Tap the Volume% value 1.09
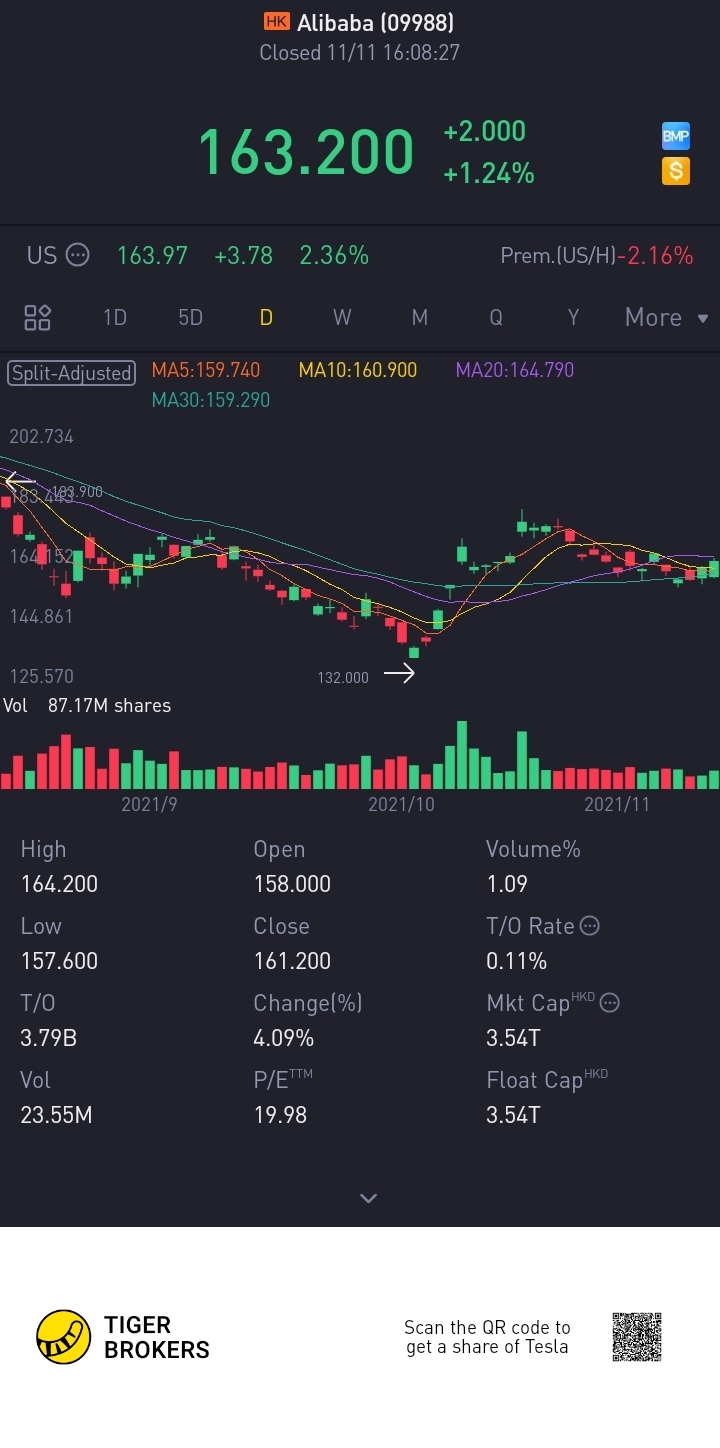Viewport: 720px width, 1448px height. pyautogui.click(x=507, y=884)
